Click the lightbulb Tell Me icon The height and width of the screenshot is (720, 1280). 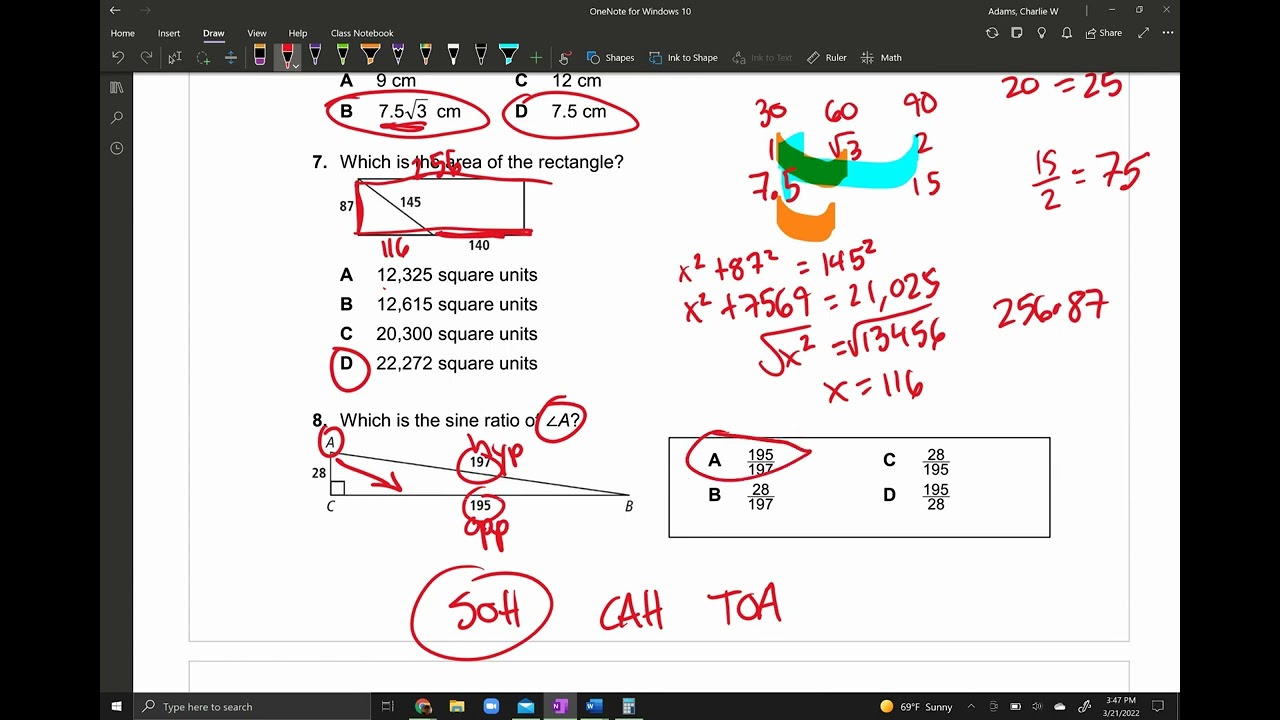point(1042,33)
